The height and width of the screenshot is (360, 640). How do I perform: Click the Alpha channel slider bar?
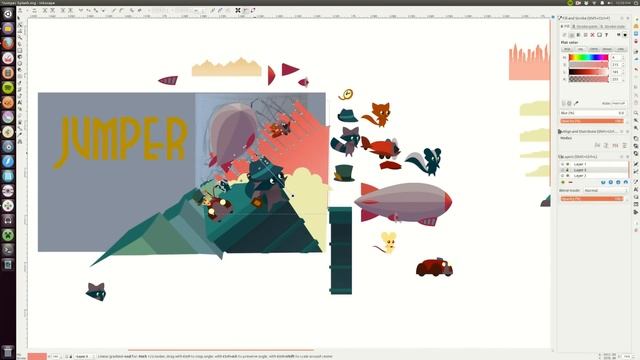[589, 80]
